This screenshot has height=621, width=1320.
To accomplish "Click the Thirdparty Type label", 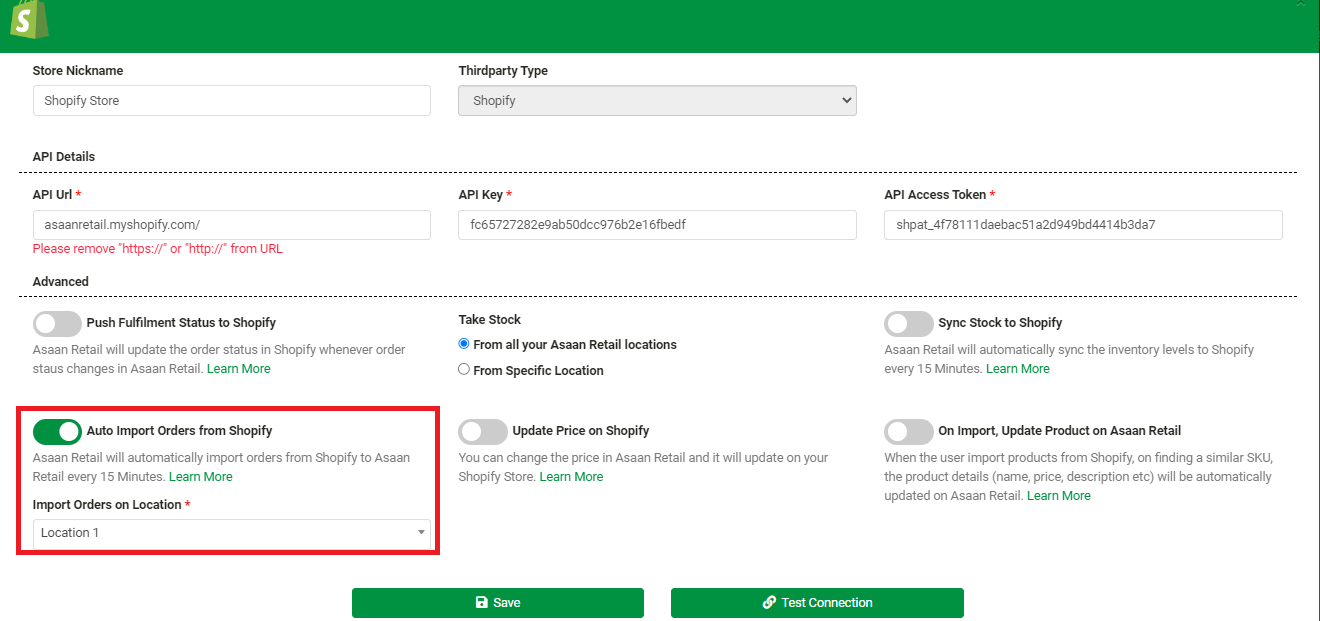I will [503, 71].
